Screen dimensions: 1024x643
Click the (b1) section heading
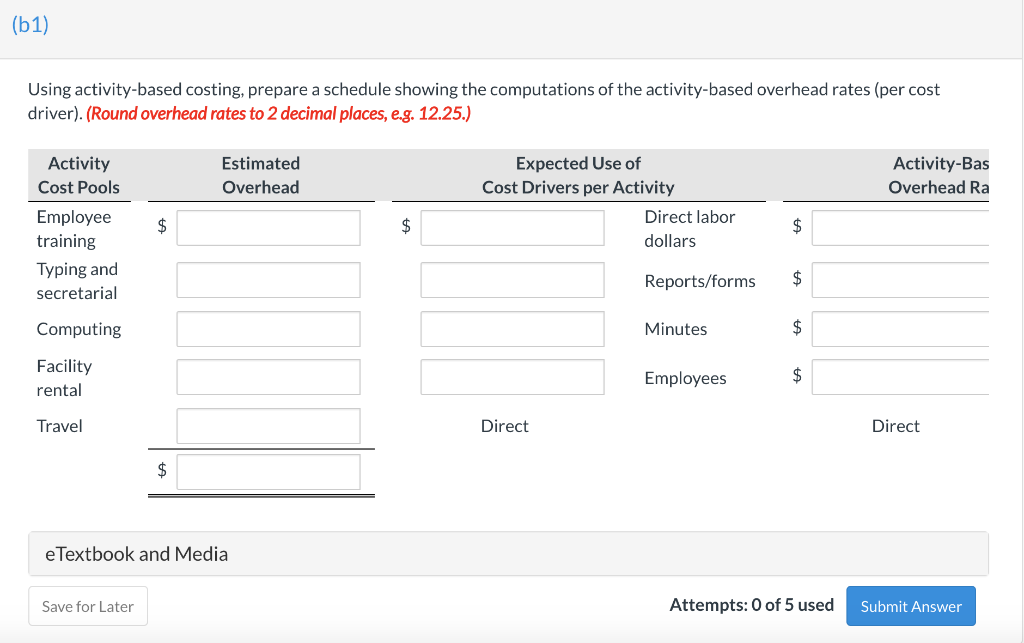[30, 24]
